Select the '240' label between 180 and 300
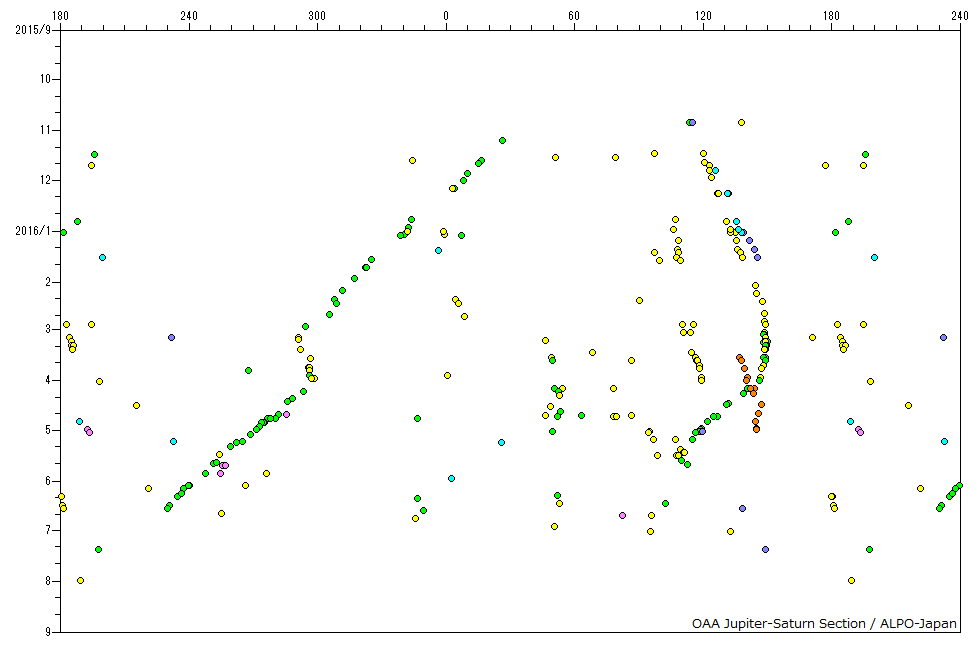This screenshot has width=980, height=650. tap(189, 16)
